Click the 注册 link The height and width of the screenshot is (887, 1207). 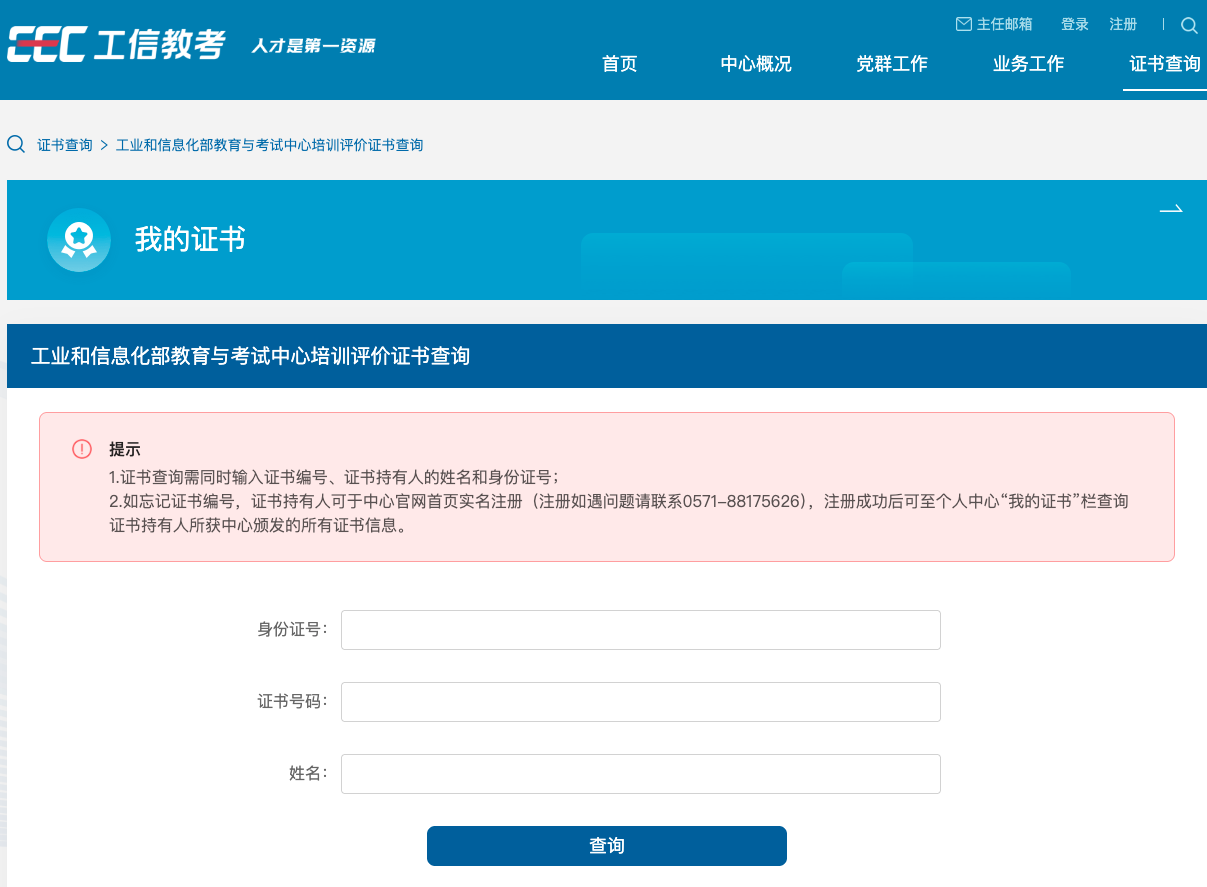click(x=1124, y=24)
